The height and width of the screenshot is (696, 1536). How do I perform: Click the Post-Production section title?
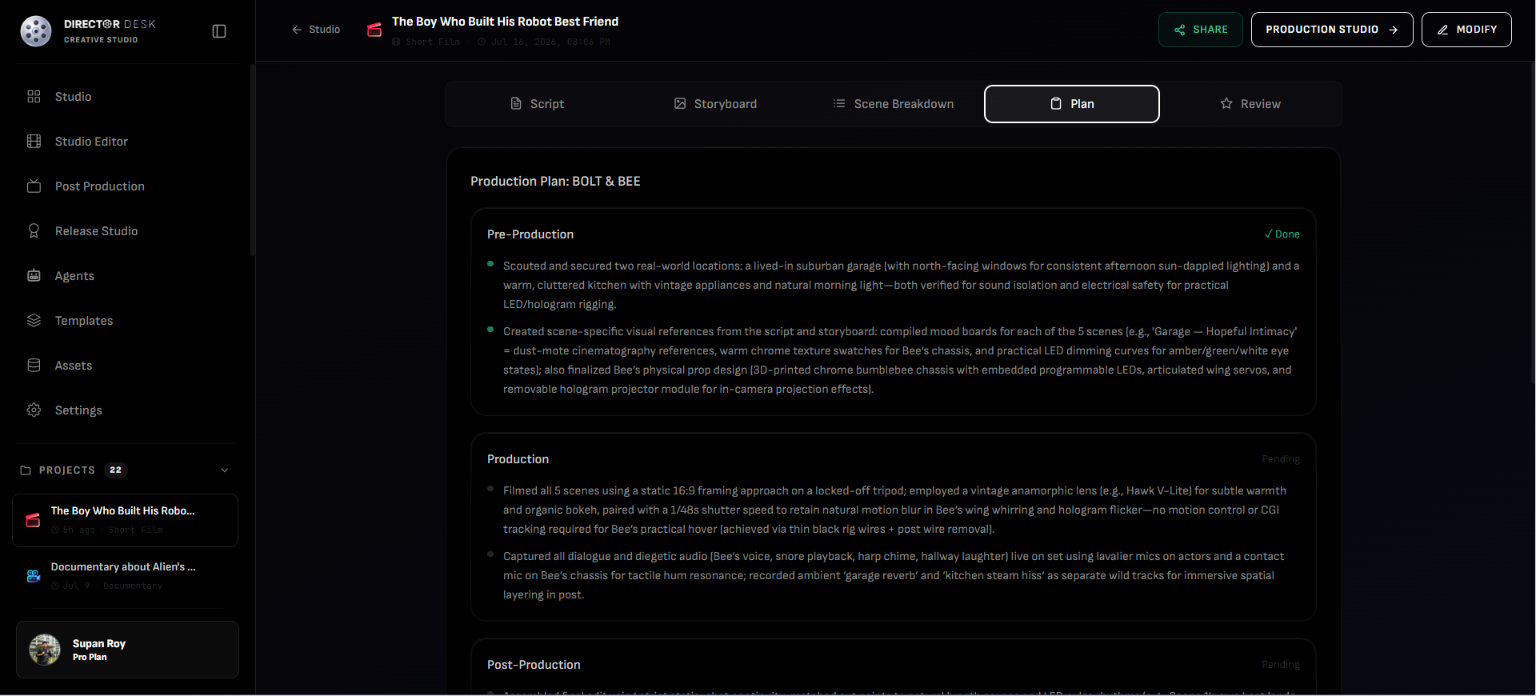coord(533,665)
